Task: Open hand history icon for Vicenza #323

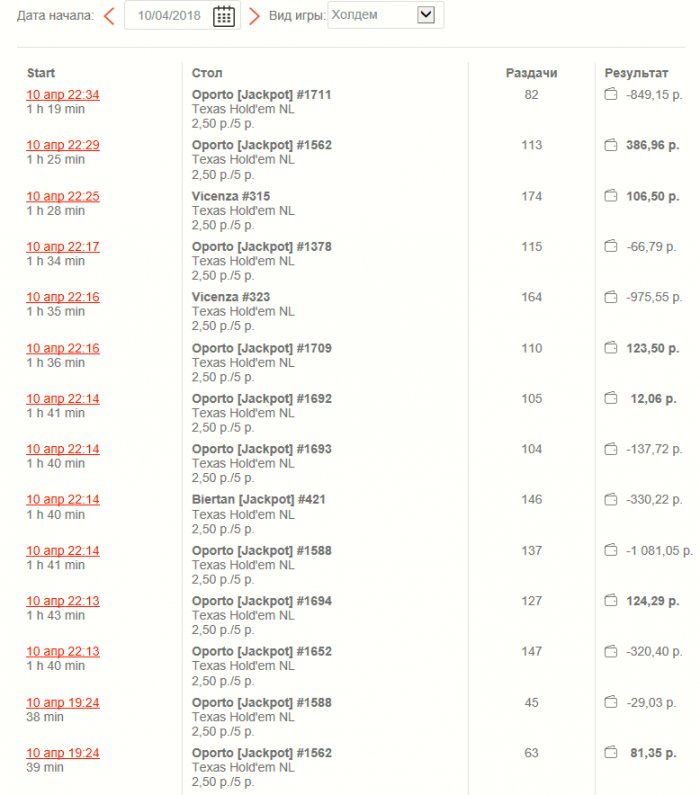Action: coord(611,297)
